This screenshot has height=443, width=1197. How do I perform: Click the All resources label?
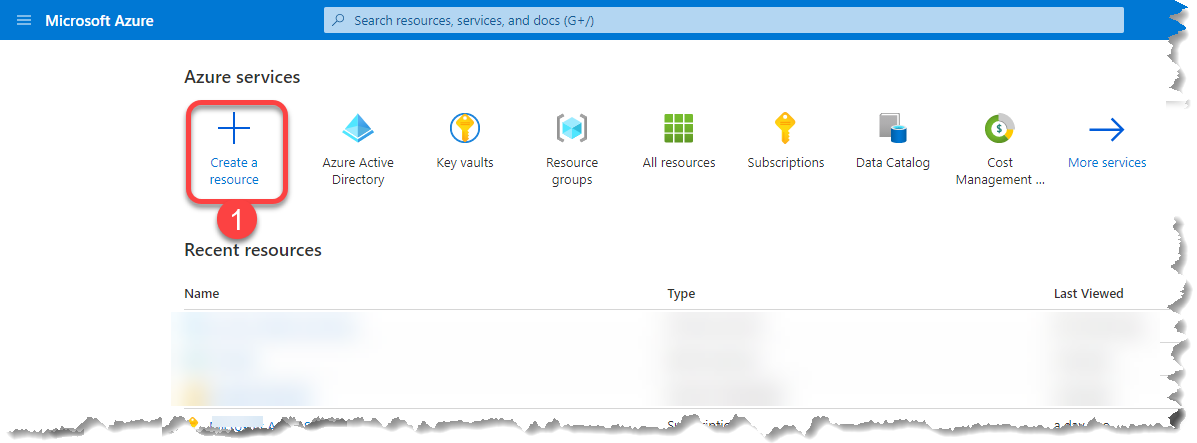tap(679, 163)
